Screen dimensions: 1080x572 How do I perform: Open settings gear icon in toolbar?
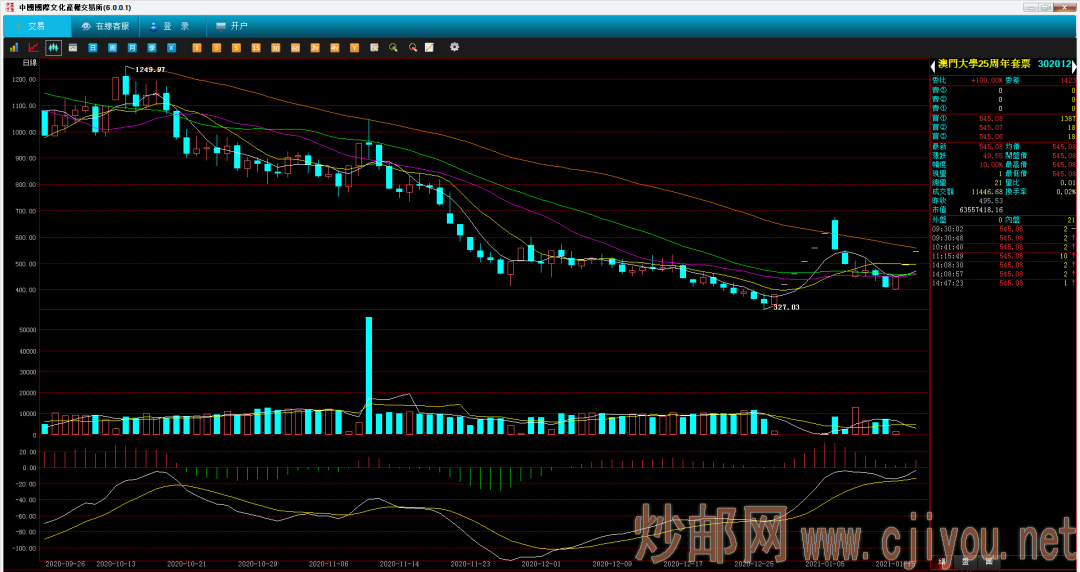click(454, 47)
